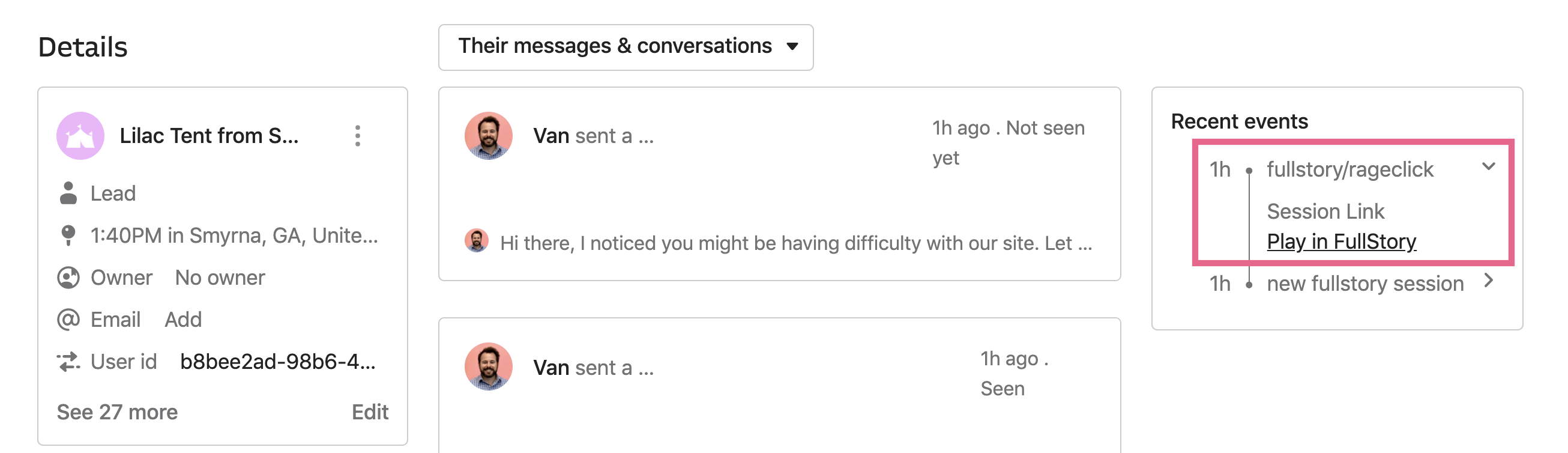Screen dimensions: 1568x453
Task: Collapse the fullstory/rageclick event
Action: click(1488, 166)
